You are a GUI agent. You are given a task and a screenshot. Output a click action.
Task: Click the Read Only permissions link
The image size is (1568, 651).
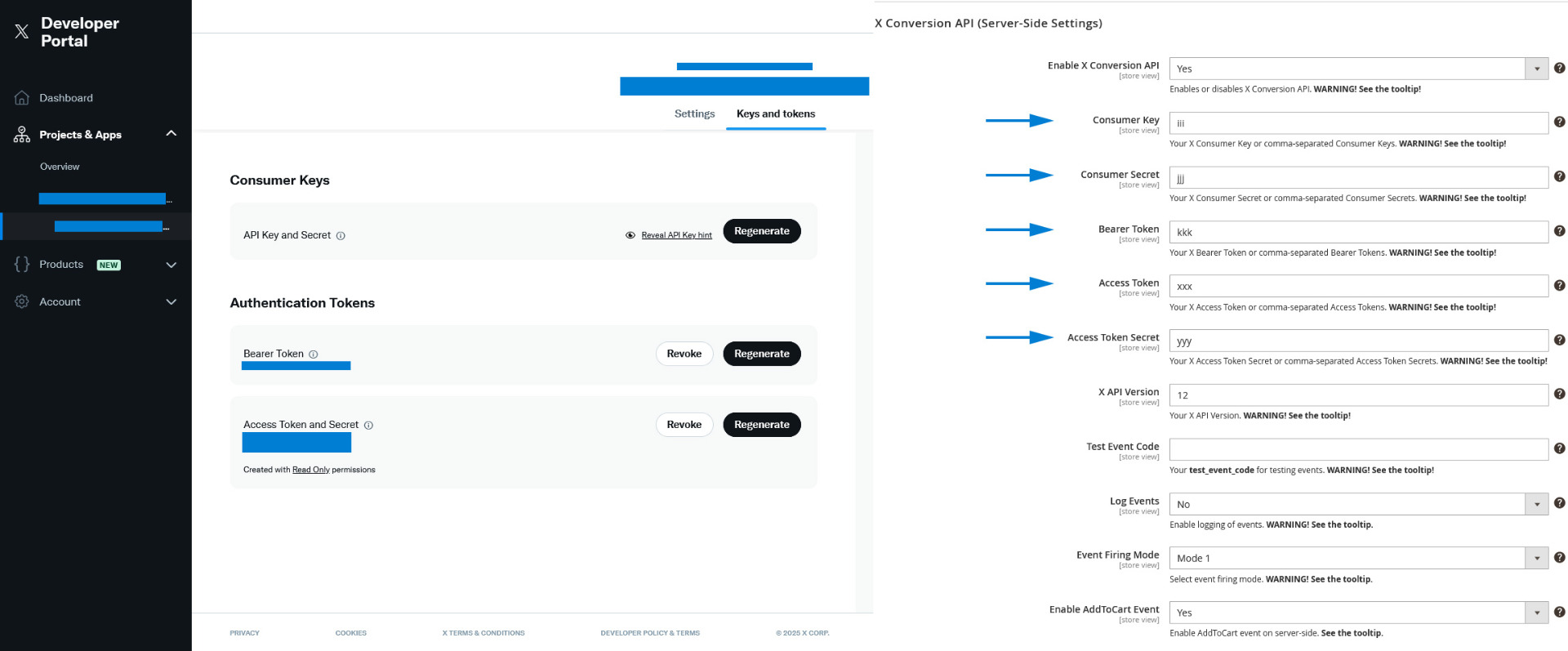pyautogui.click(x=311, y=470)
